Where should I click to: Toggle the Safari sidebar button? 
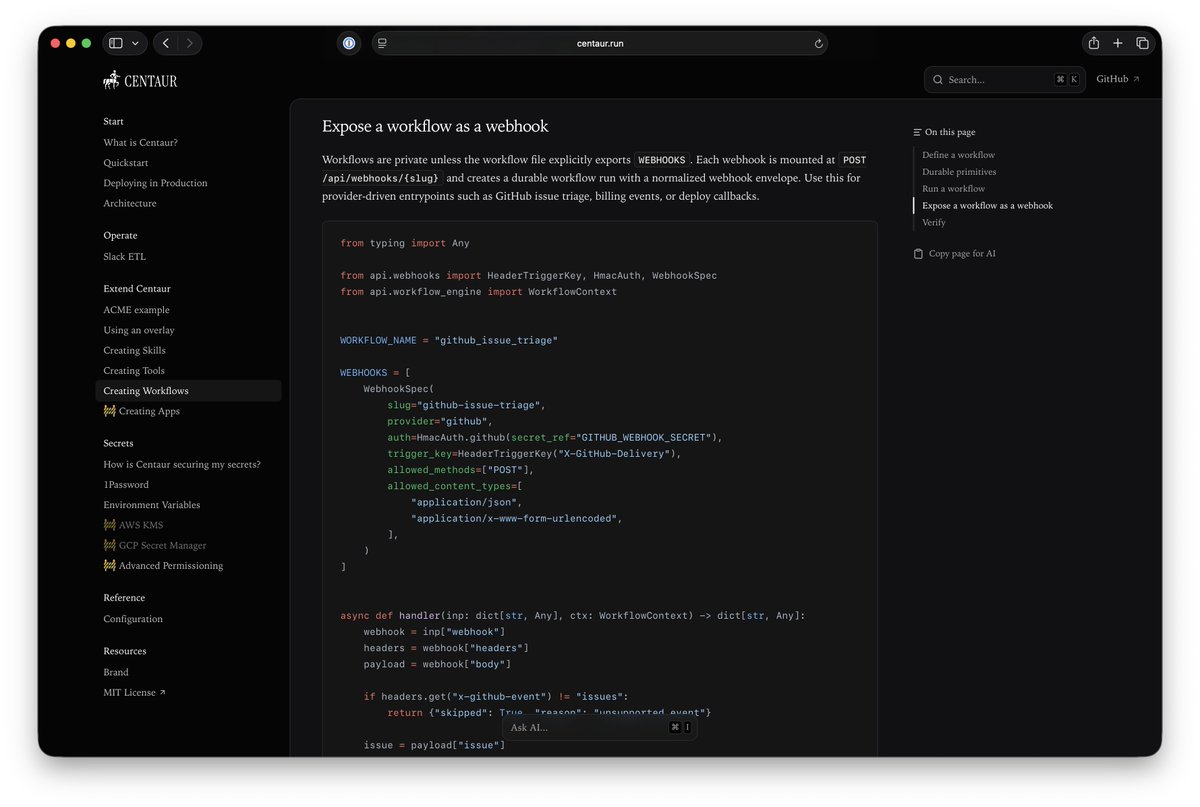point(116,43)
